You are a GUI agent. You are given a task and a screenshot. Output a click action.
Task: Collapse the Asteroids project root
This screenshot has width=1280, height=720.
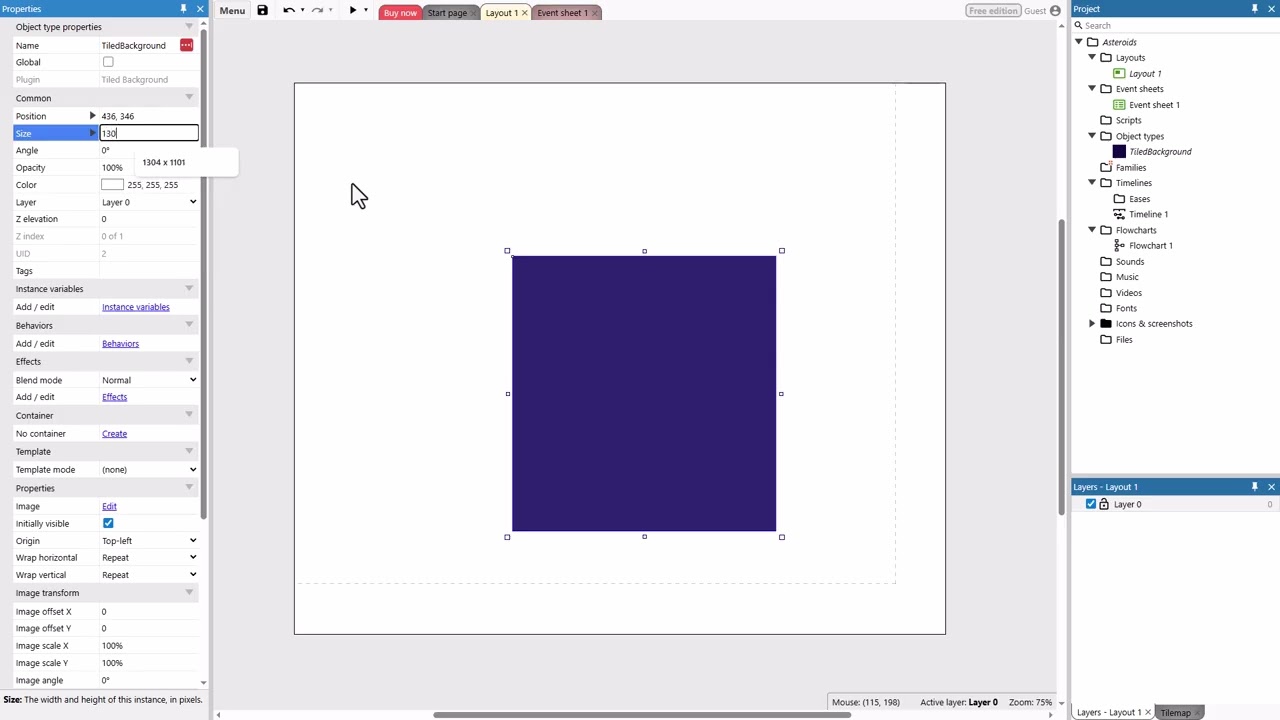coord(1079,42)
